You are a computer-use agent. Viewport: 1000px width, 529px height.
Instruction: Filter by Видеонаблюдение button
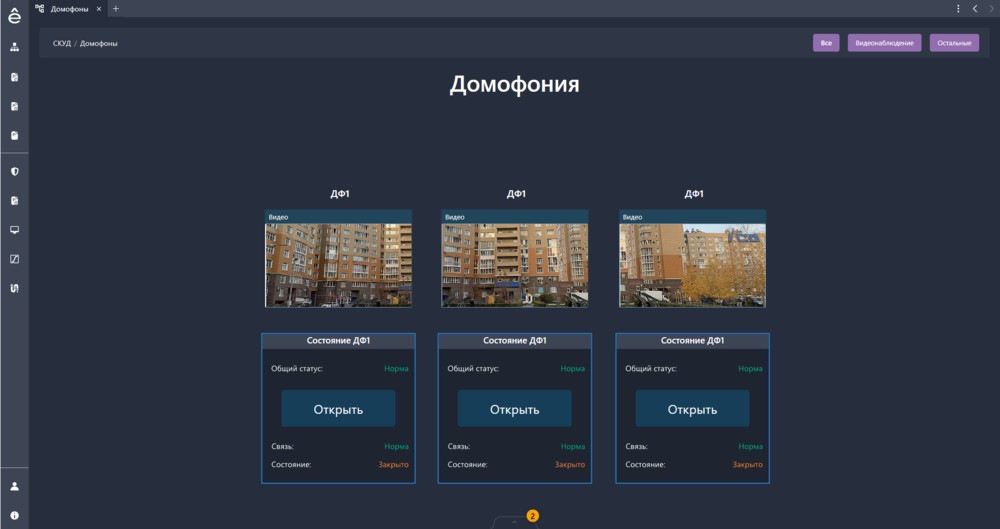pos(884,43)
